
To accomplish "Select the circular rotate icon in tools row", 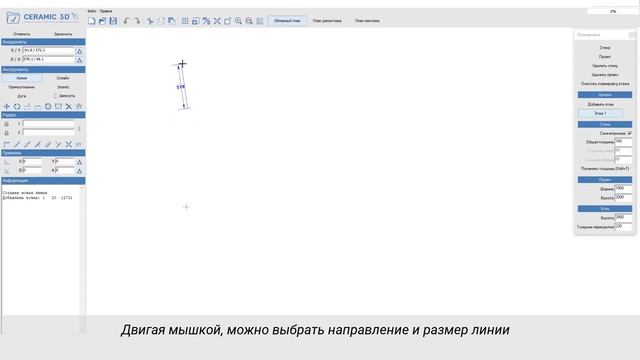I will [17, 107].
